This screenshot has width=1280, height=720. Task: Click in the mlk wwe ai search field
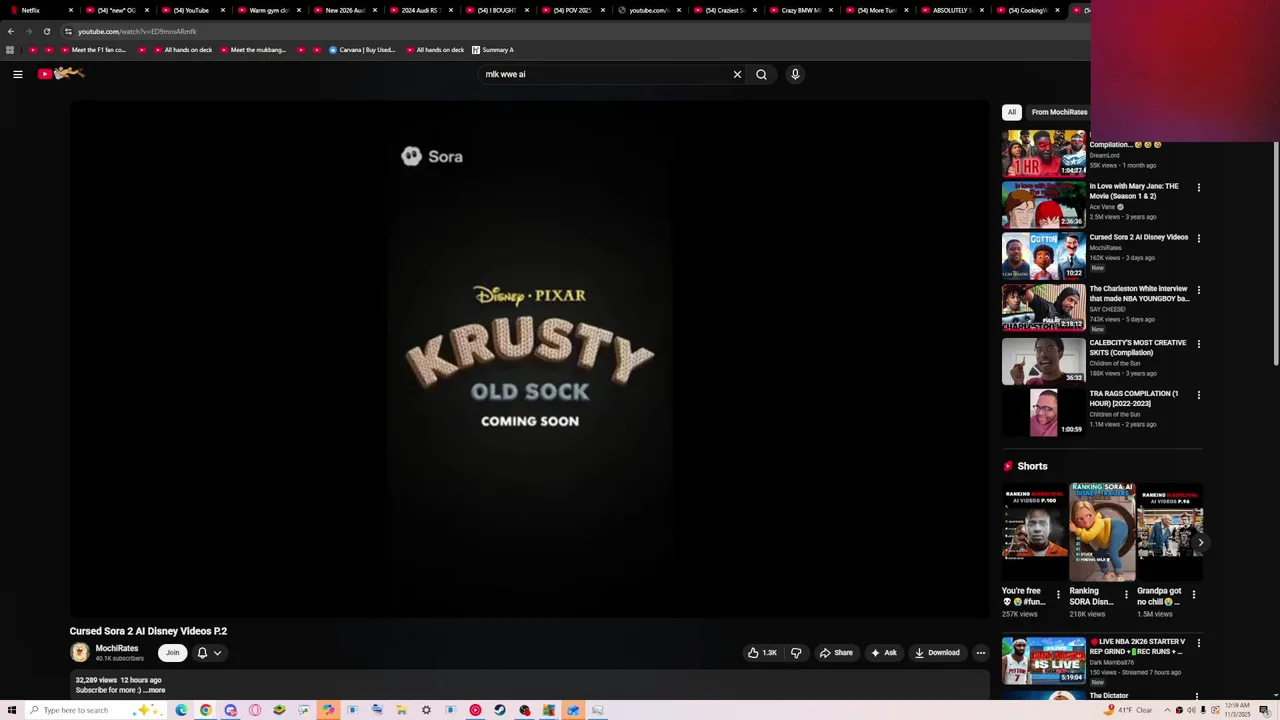coord(605,74)
